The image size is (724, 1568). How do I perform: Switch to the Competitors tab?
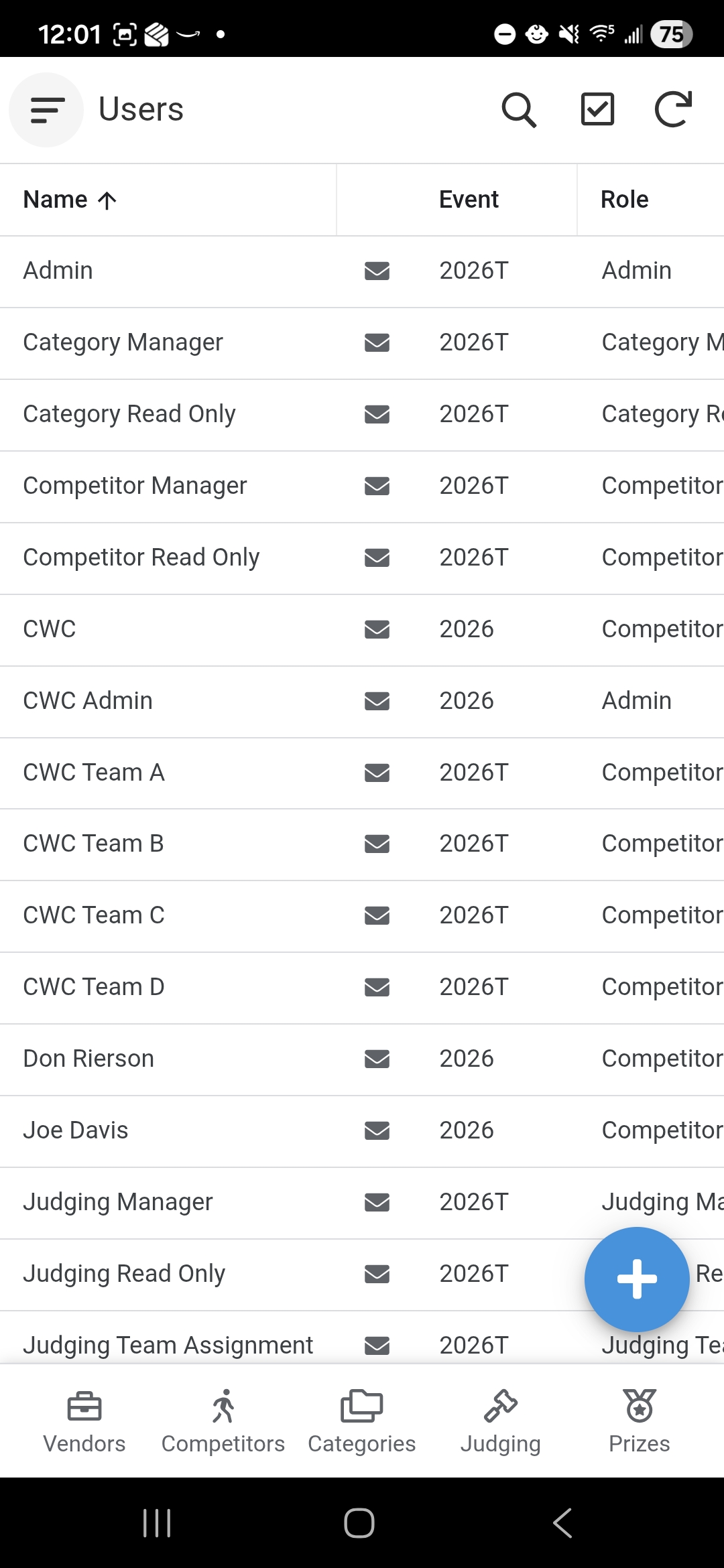tap(223, 1421)
